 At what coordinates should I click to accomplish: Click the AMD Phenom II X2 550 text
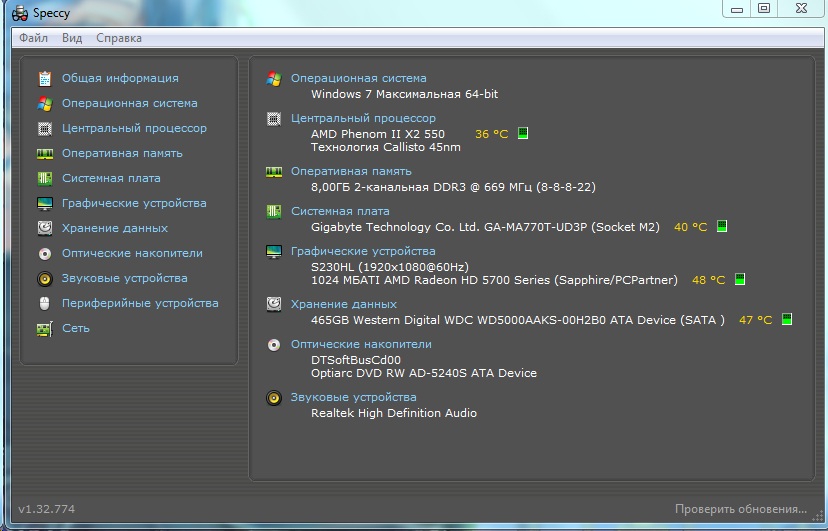click(378, 134)
